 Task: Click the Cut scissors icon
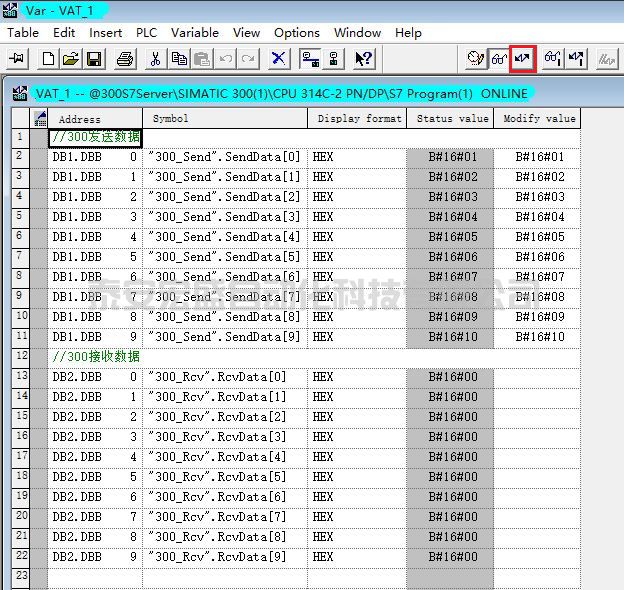pyautogui.click(x=156, y=59)
